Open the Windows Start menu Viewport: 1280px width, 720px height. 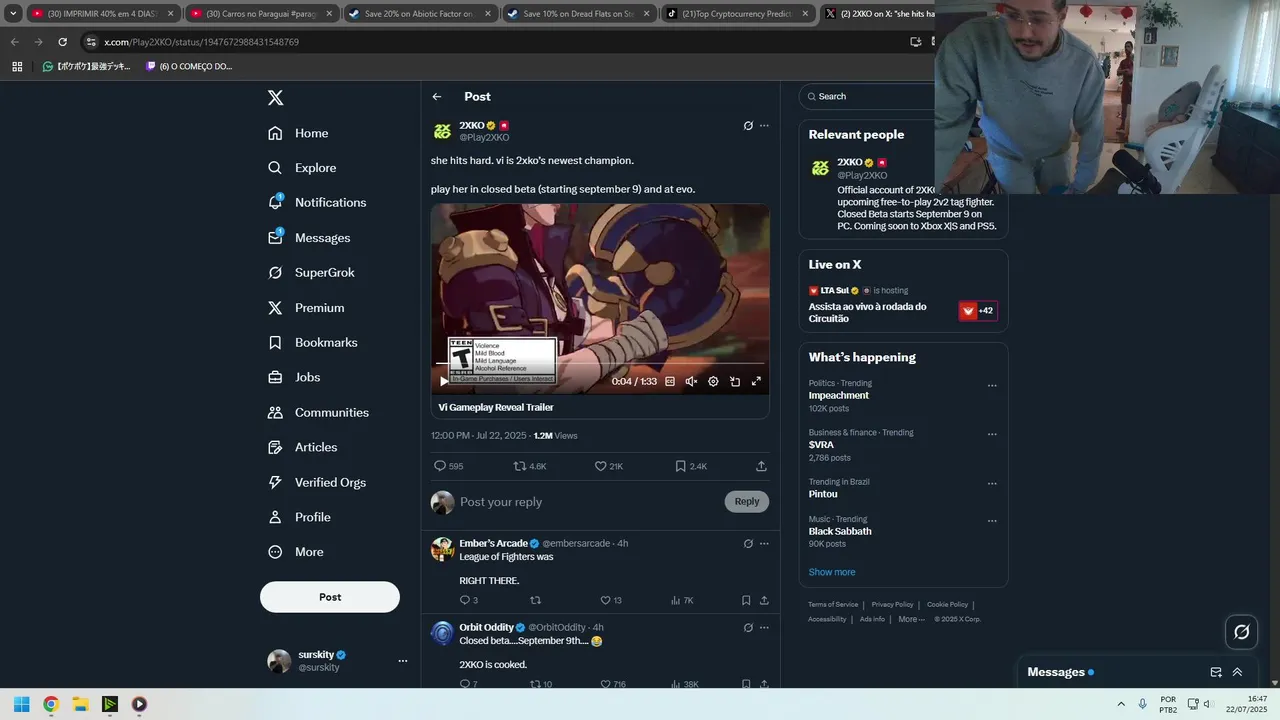point(21,704)
